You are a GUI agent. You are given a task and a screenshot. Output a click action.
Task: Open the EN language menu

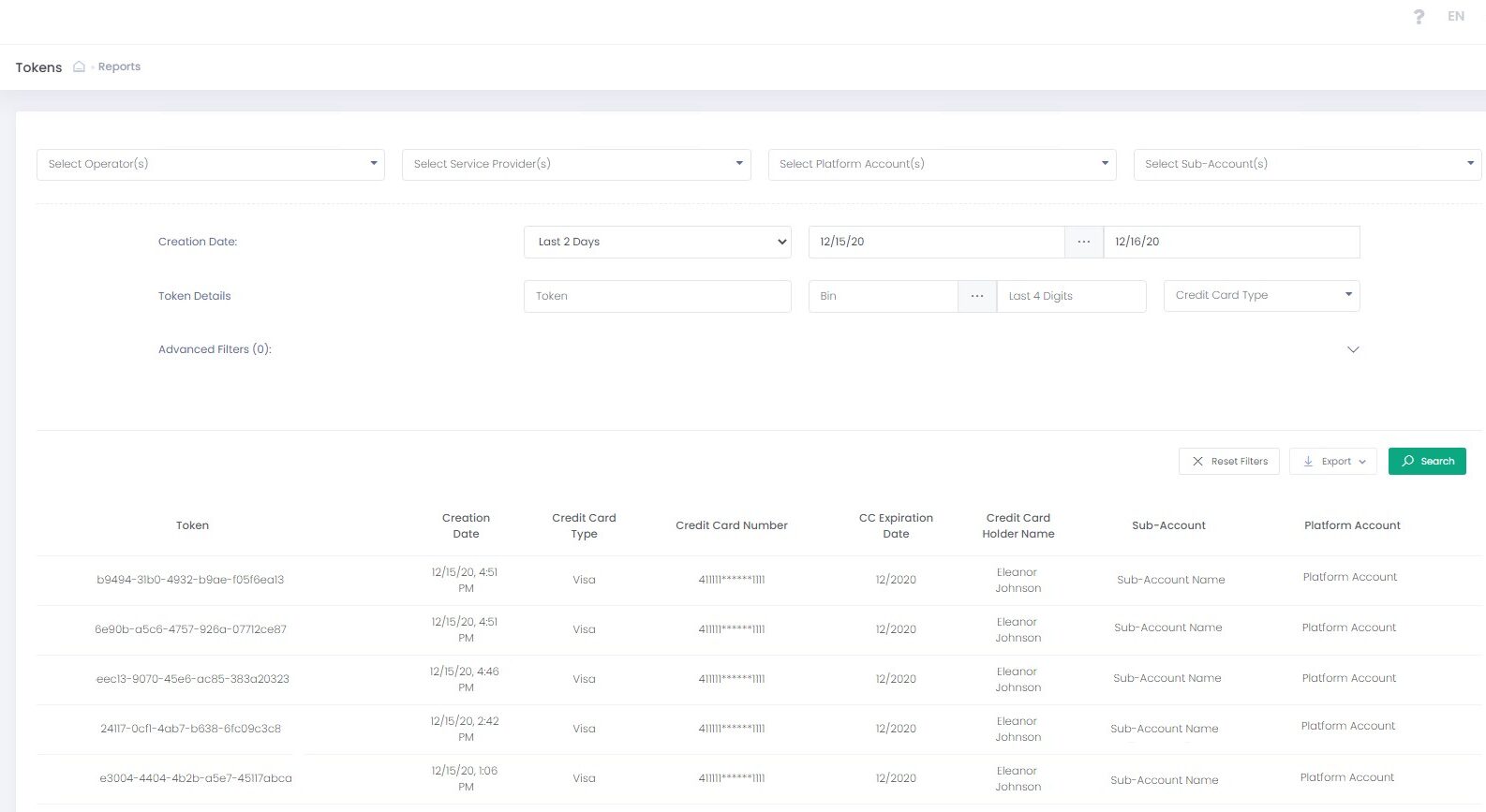click(x=1455, y=16)
